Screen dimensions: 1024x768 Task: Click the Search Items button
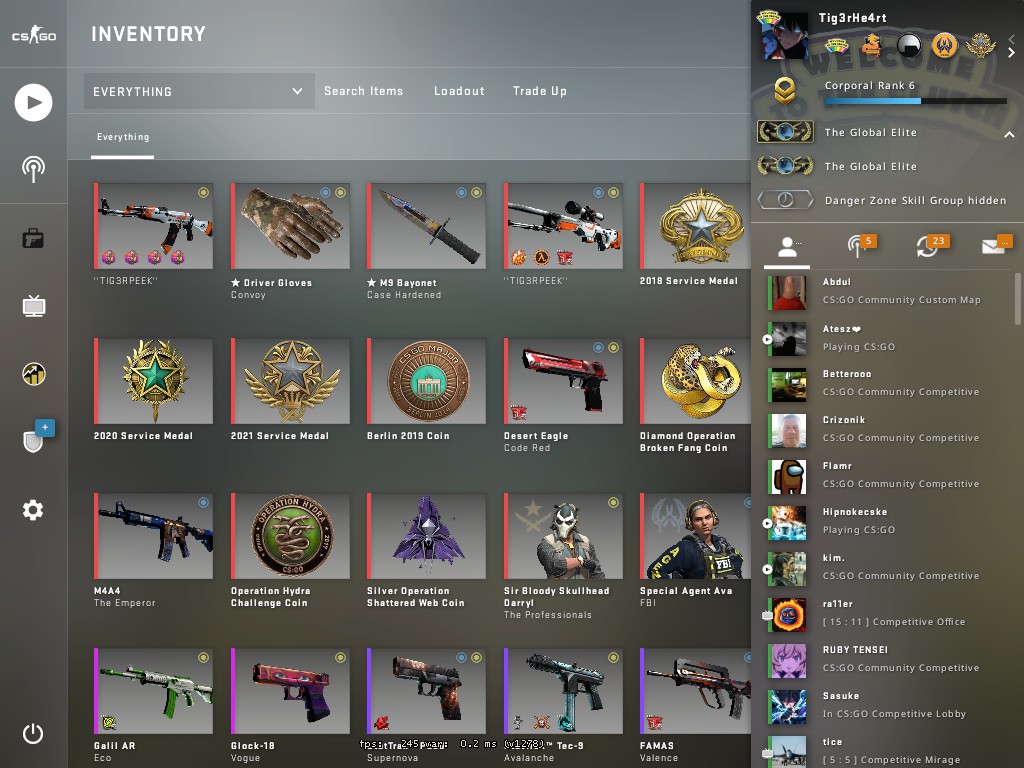coord(364,91)
